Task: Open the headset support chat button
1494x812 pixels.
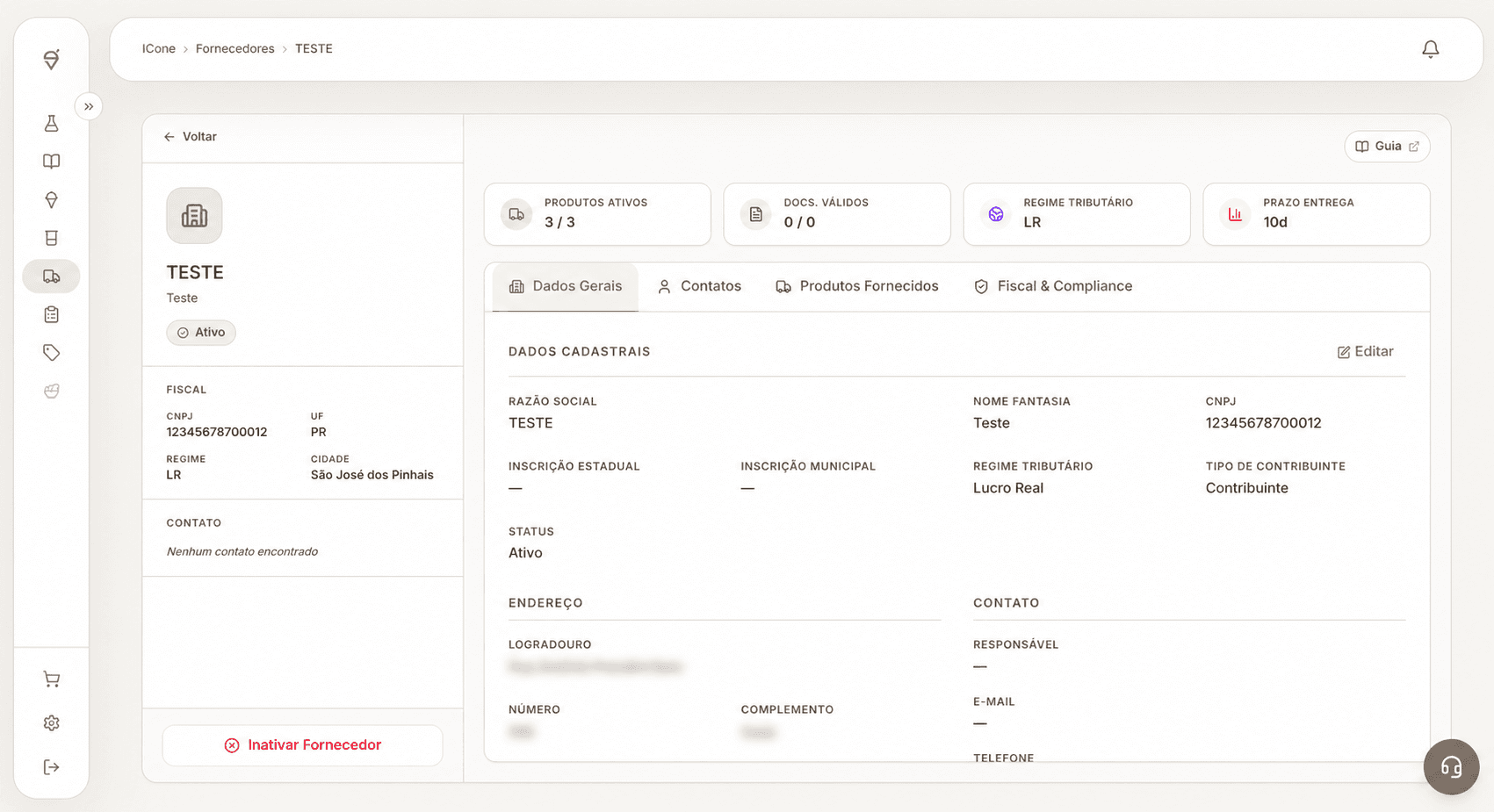Action: (x=1451, y=767)
